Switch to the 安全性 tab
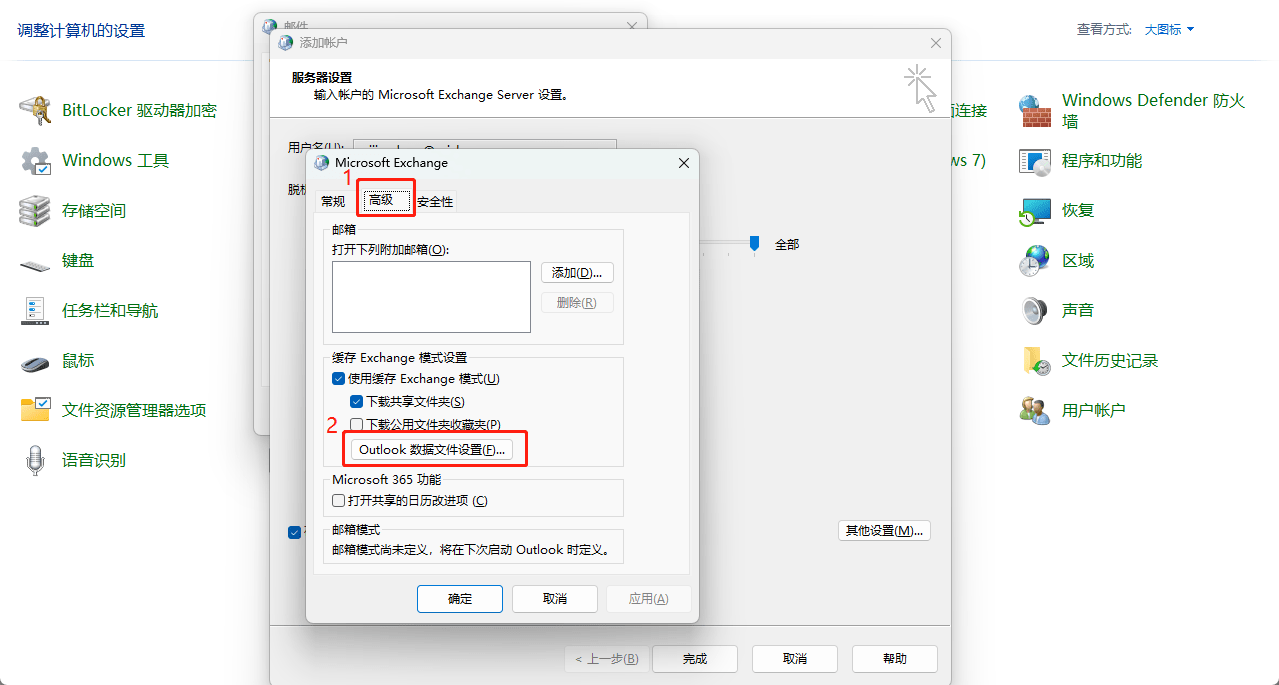 click(435, 201)
